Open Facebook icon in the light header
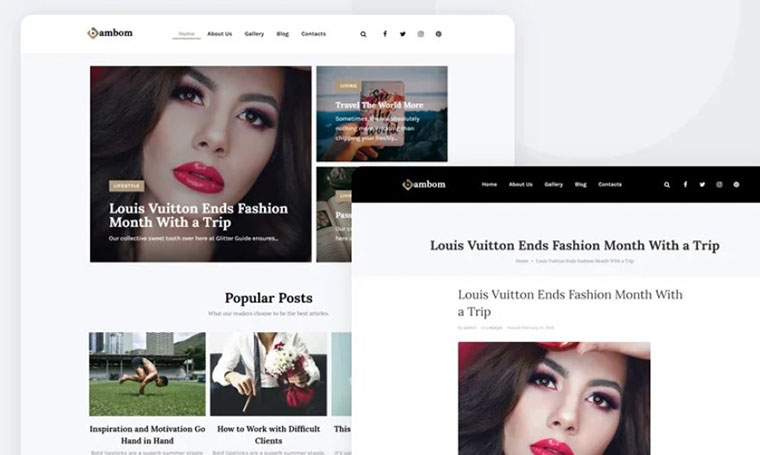Image resolution: width=760 pixels, height=455 pixels. [x=385, y=34]
